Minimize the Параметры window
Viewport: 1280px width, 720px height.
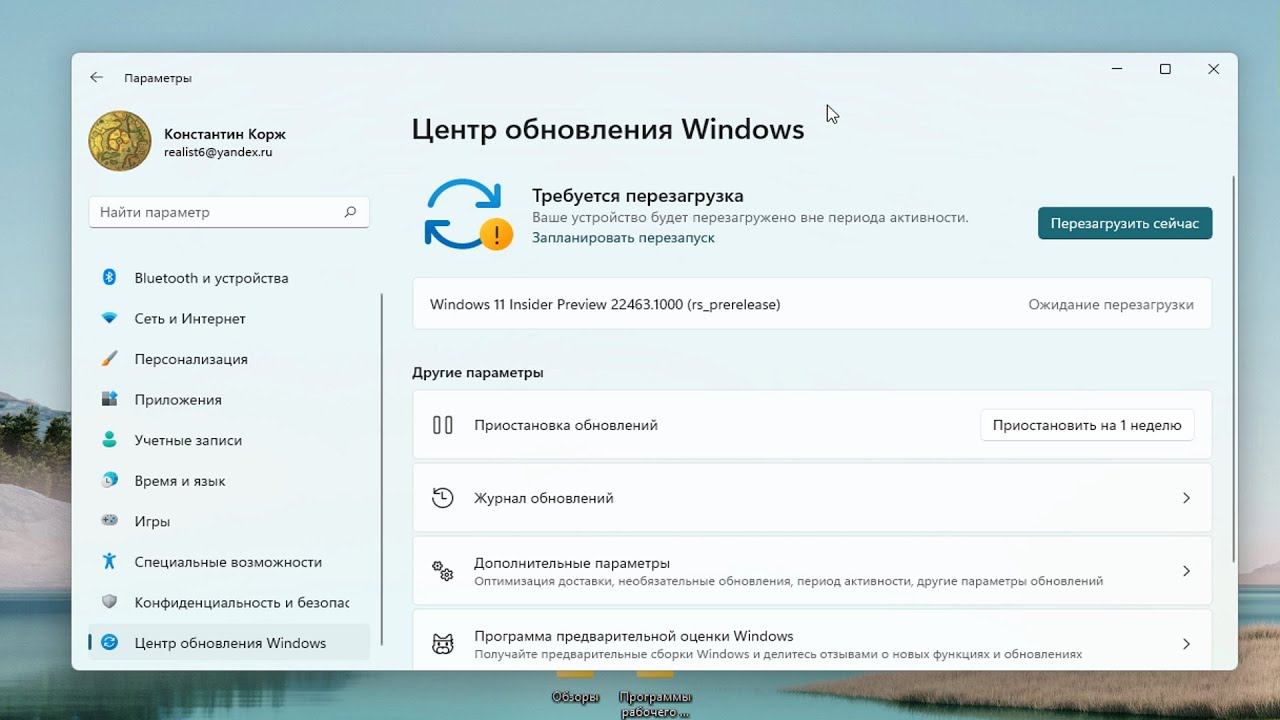pos(1117,69)
